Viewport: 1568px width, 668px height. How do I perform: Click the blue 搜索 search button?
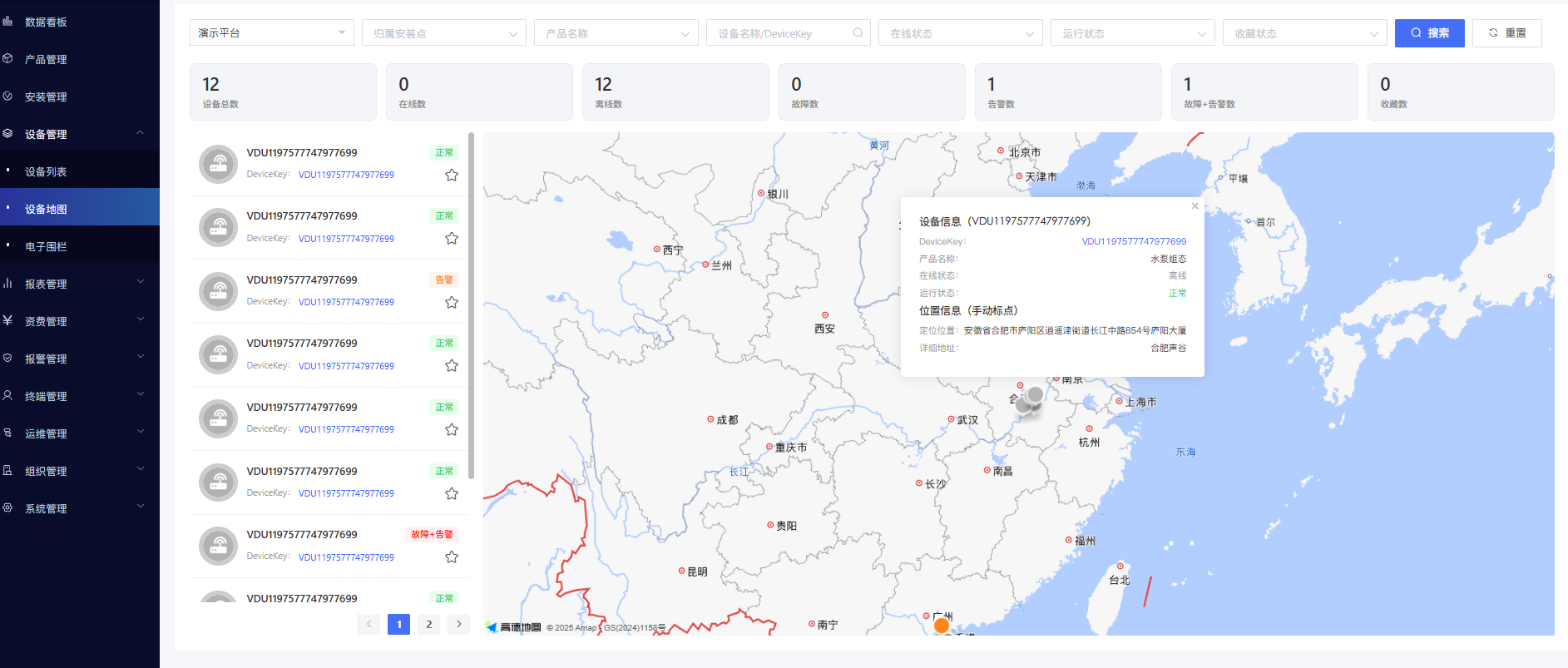click(1429, 33)
